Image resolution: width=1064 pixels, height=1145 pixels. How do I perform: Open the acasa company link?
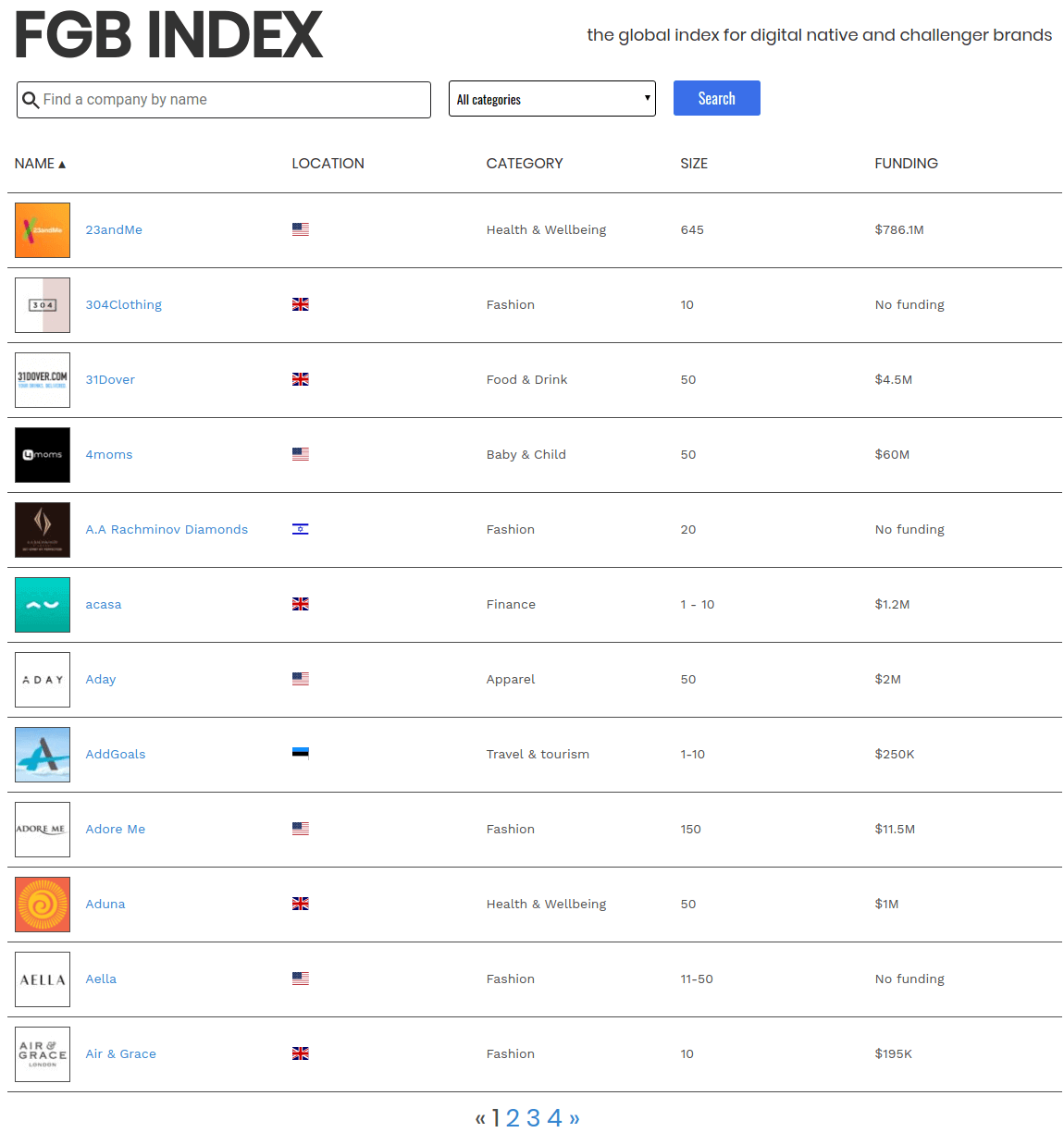click(x=104, y=605)
